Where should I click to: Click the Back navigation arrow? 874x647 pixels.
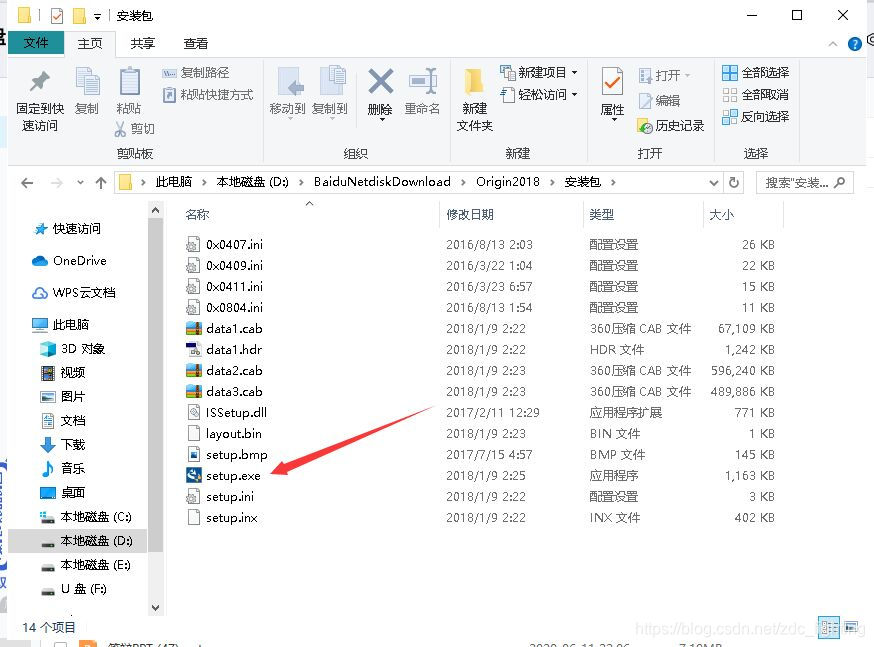[x=27, y=183]
